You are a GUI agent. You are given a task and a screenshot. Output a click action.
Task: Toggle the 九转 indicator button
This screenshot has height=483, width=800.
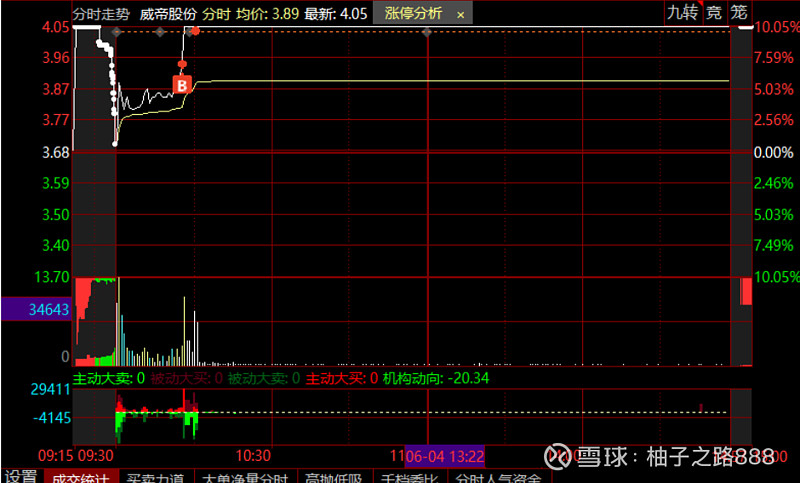682,12
